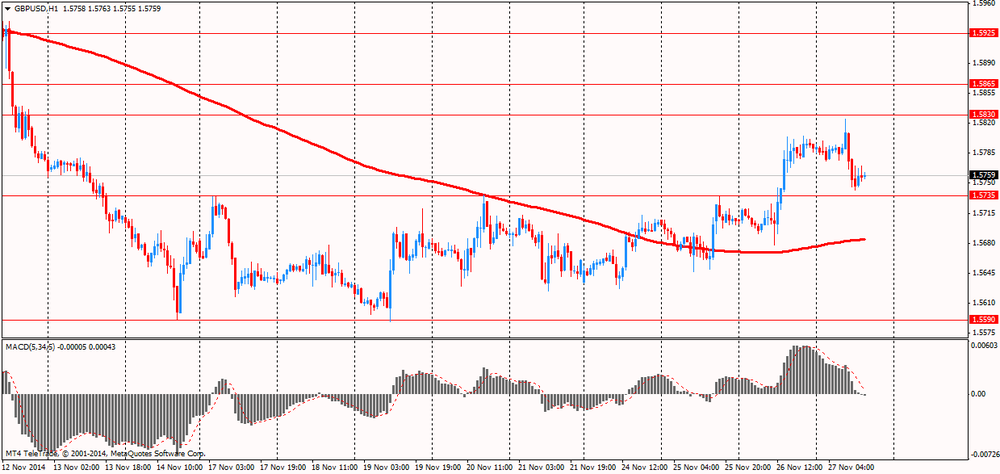Click 1.5960 on the price axis

tap(983, 3)
